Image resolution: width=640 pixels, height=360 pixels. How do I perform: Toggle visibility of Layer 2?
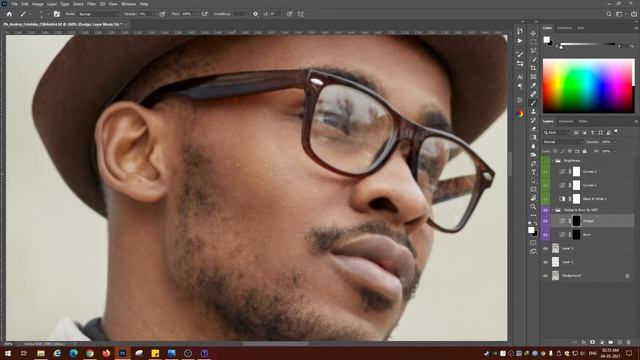[x=545, y=249]
